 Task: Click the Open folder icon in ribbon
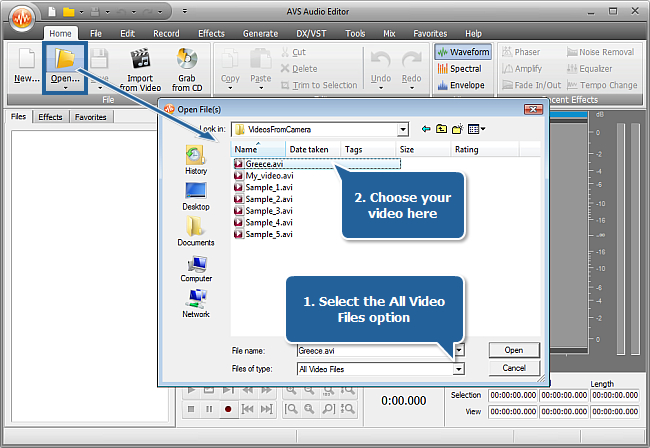[x=65, y=58]
